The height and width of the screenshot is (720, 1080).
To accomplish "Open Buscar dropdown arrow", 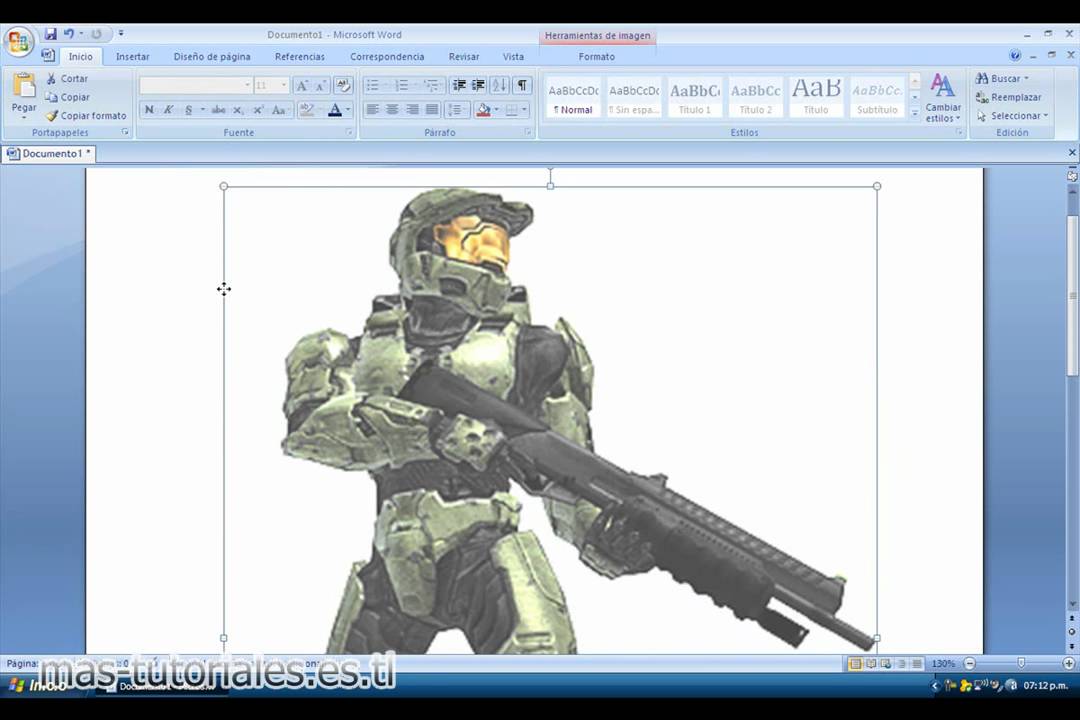I will (1026, 79).
